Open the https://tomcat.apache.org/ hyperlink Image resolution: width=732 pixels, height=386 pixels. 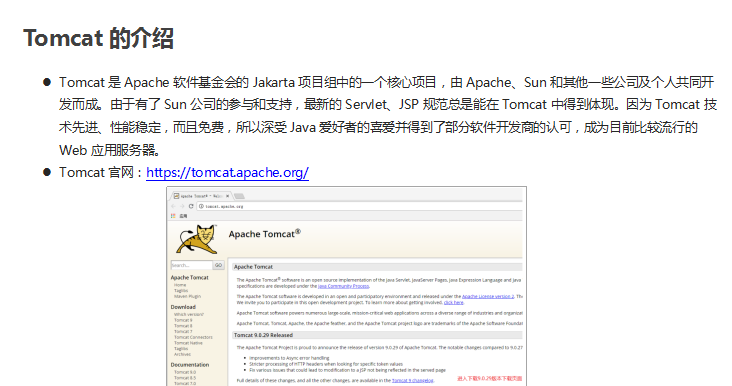click(227, 173)
